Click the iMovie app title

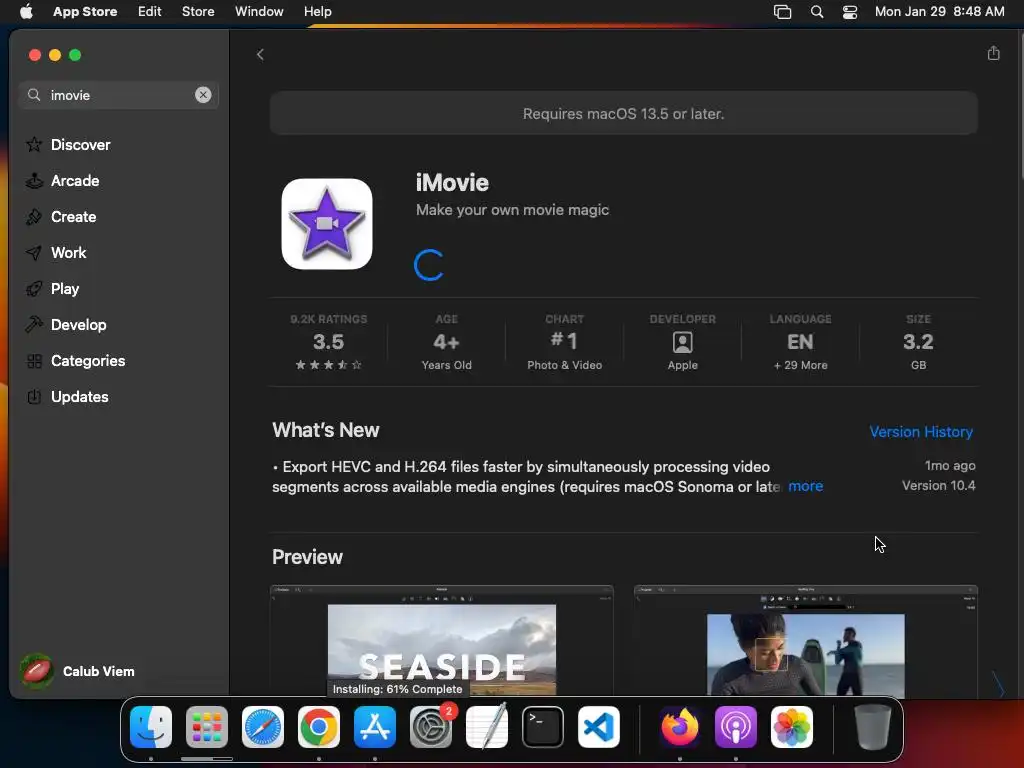point(452,183)
